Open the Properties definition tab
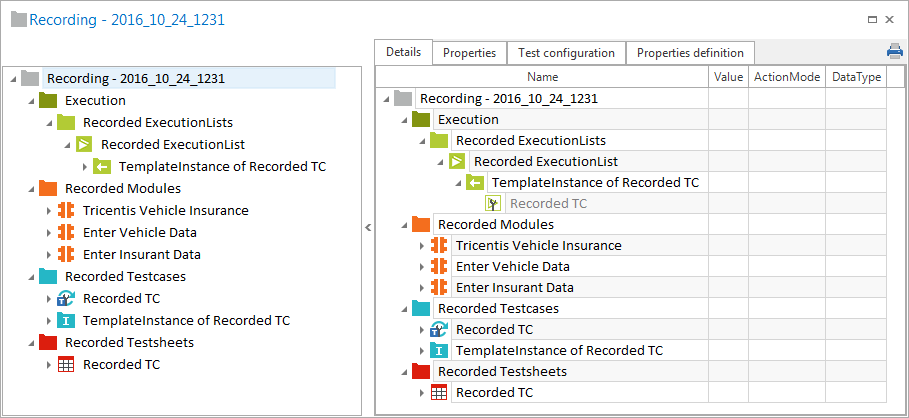 690,52
